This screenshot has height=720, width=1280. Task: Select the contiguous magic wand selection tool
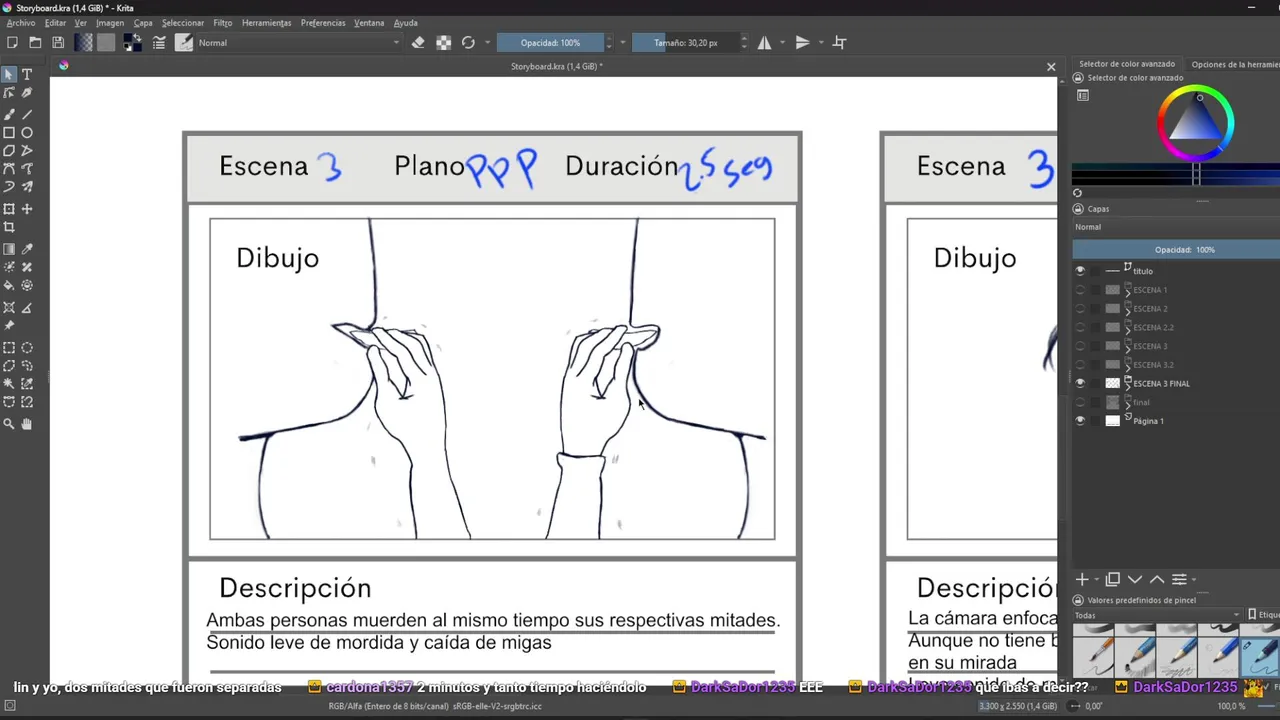pos(9,384)
